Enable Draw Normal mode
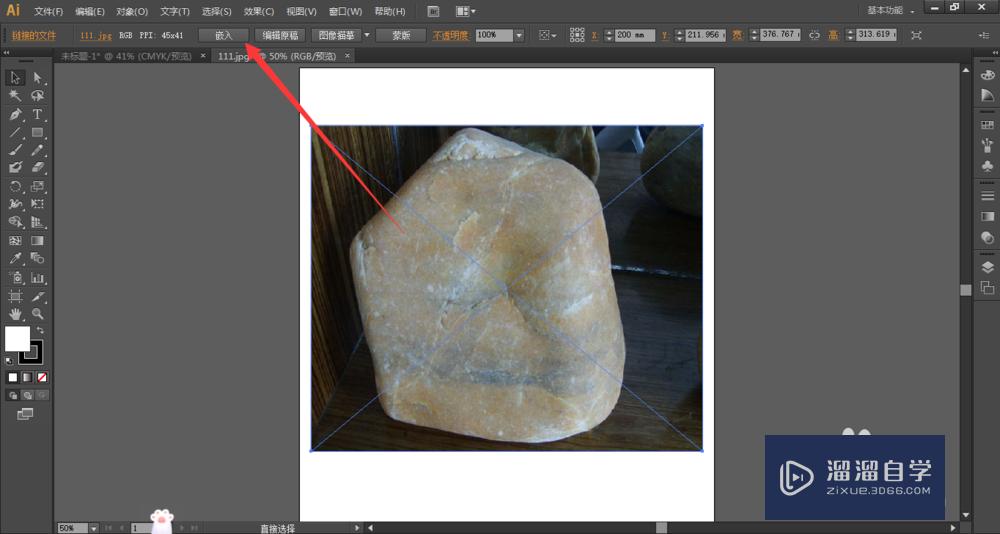 tap(13, 396)
